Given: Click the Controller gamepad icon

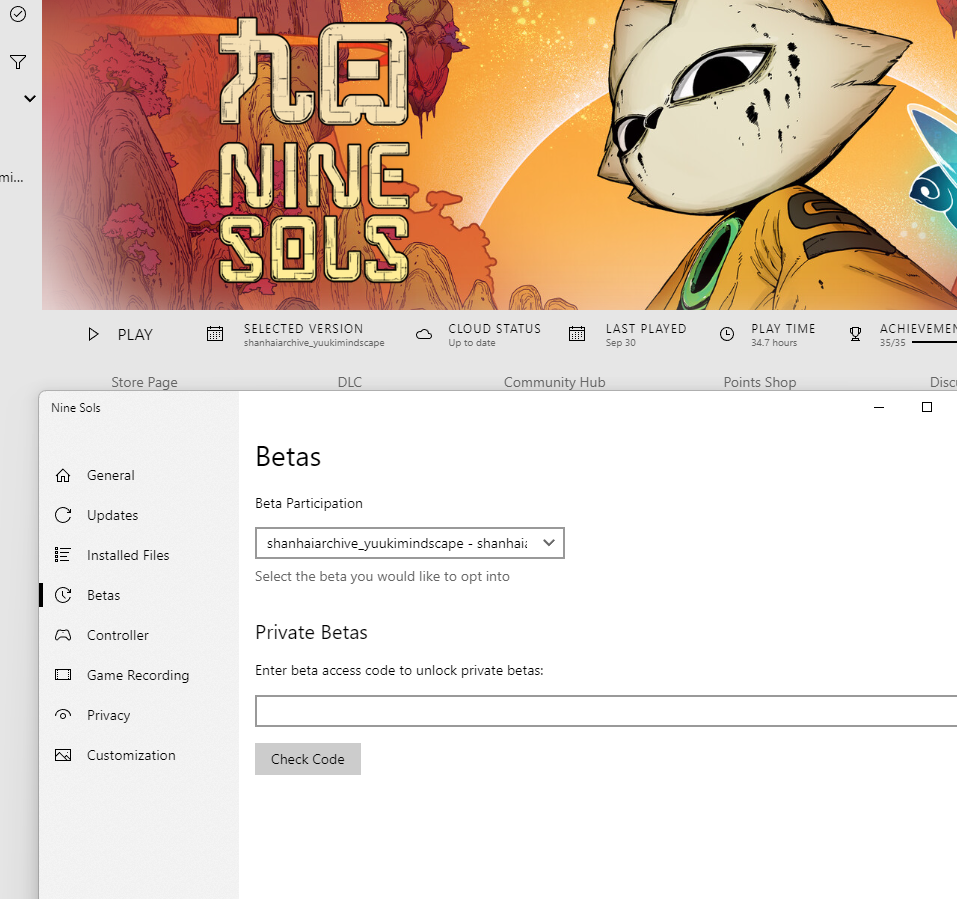Looking at the screenshot, I should (x=63, y=635).
